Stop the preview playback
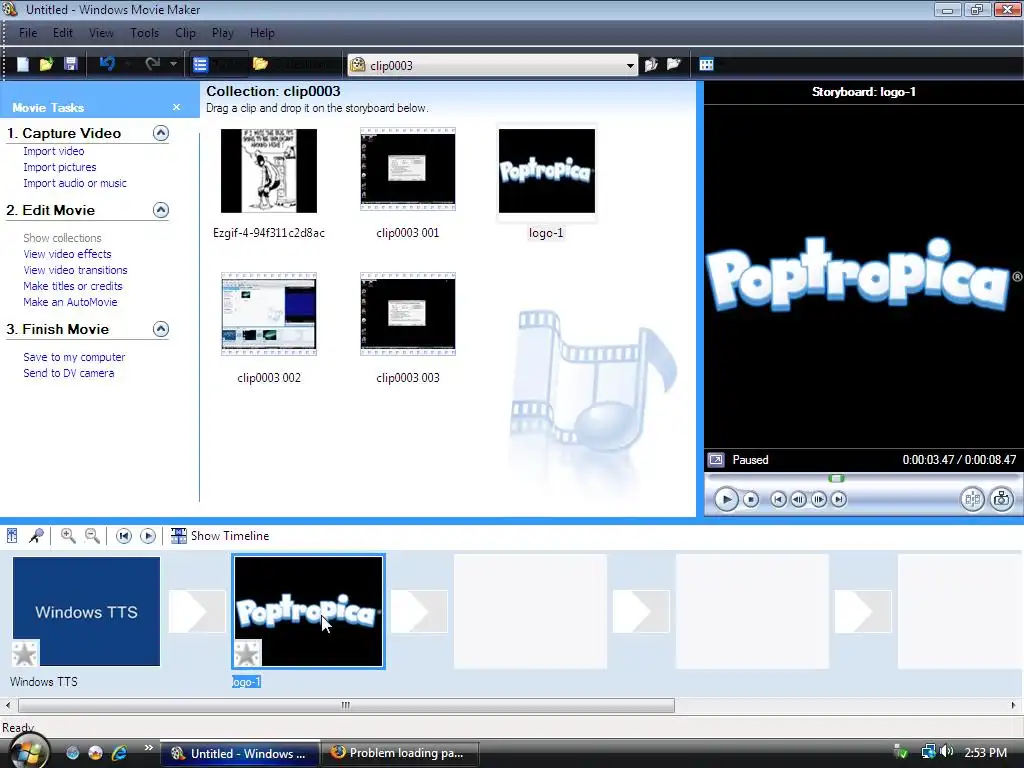Screen dimensions: 1024x768 pyautogui.click(x=751, y=500)
